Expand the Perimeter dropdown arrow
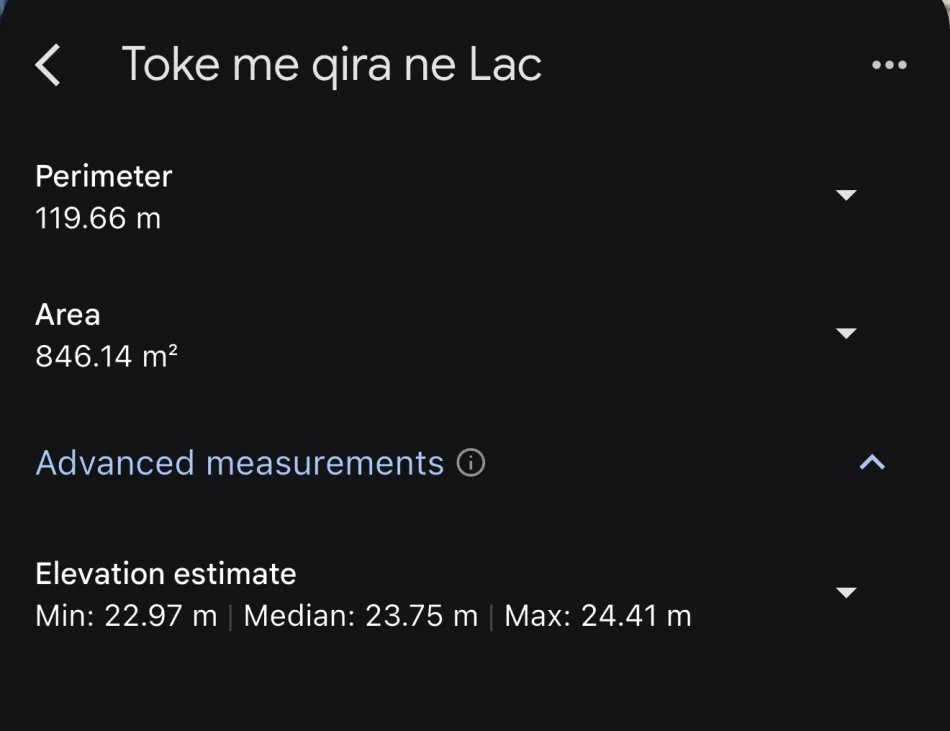The width and height of the screenshot is (950, 731). pos(846,195)
